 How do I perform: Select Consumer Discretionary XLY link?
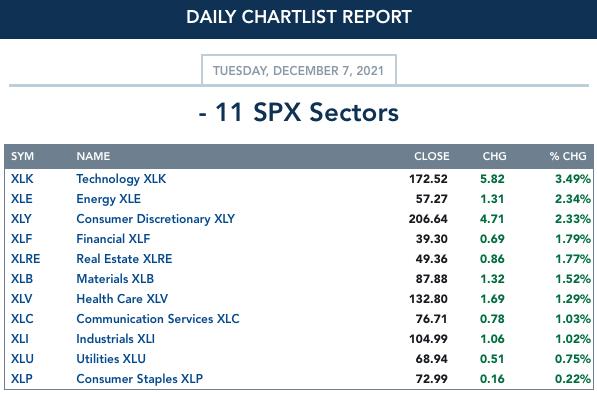tap(155, 219)
